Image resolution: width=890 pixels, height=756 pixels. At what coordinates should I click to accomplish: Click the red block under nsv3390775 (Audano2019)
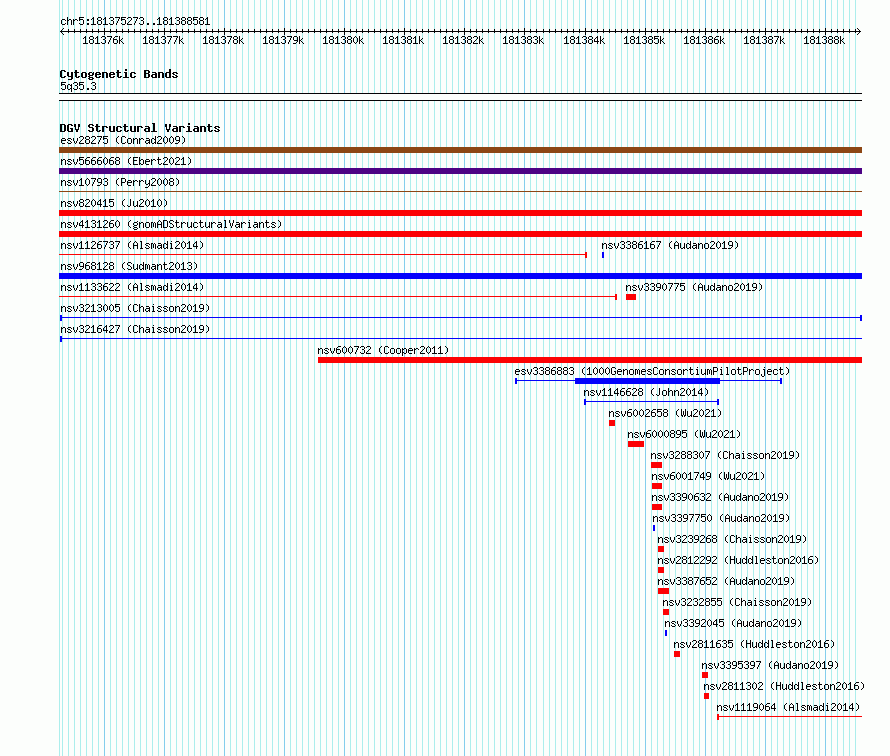pyautogui.click(x=631, y=297)
